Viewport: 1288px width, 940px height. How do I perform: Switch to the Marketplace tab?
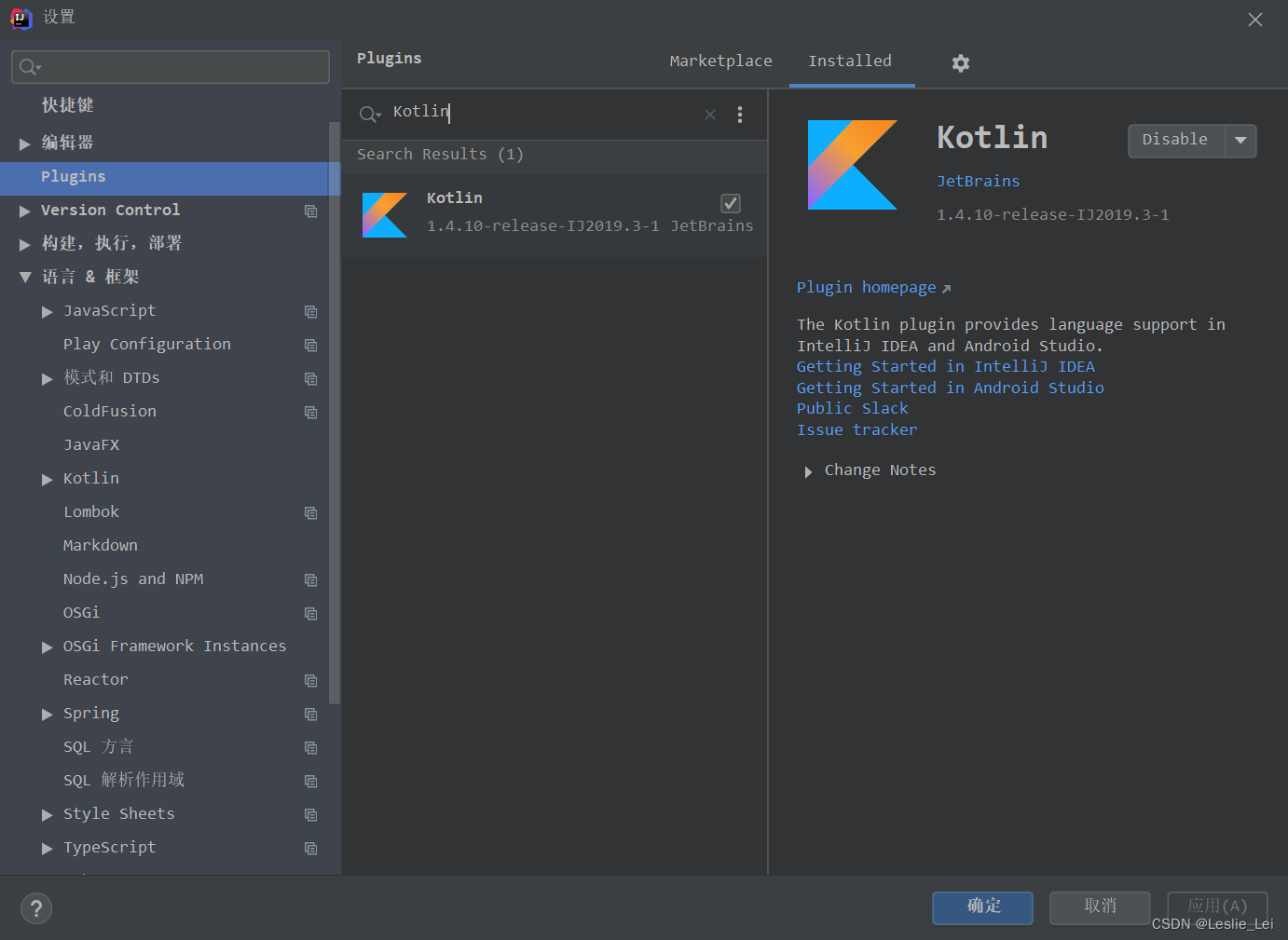[720, 61]
